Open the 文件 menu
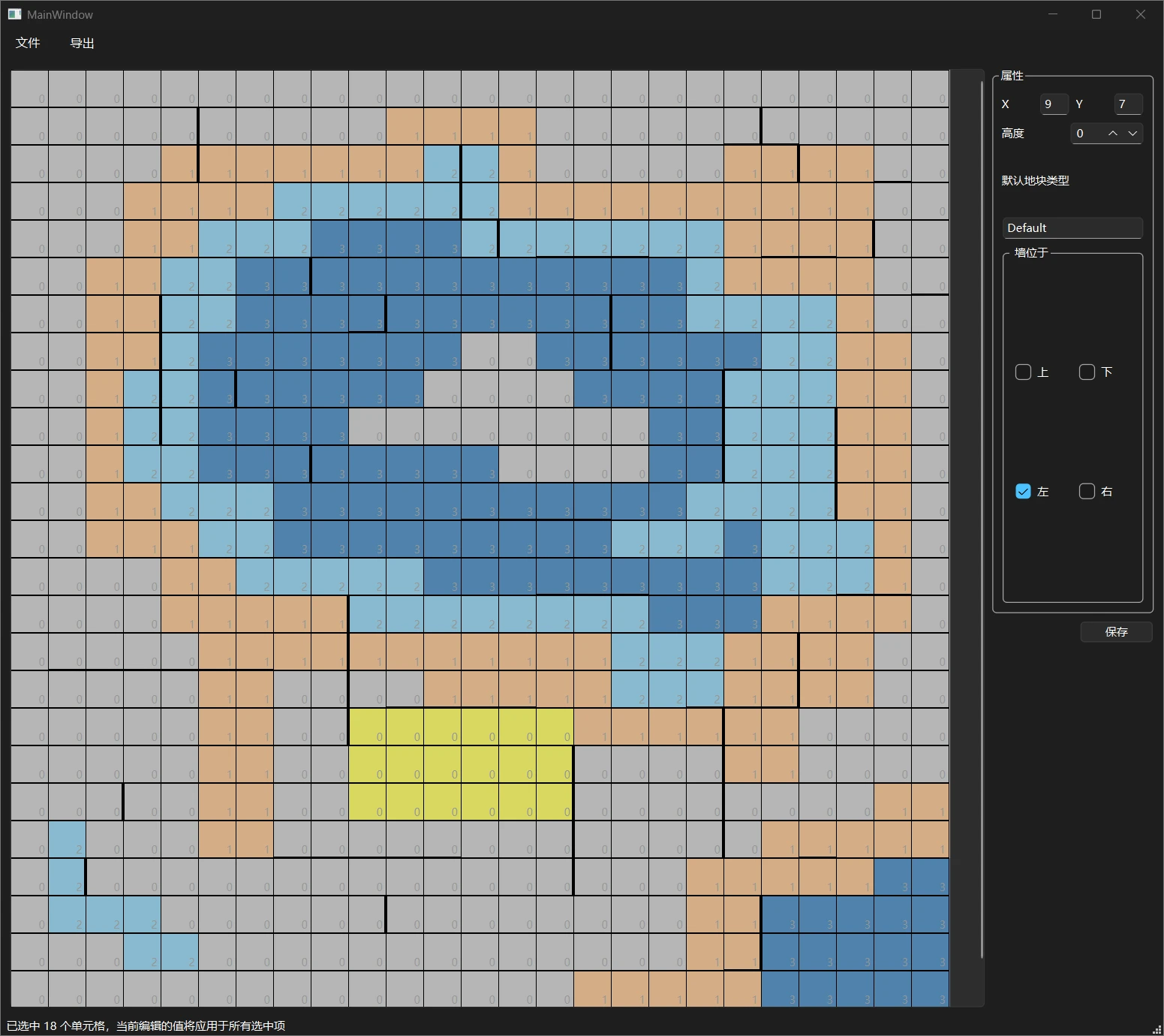Viewport: 1164px width, 1036px height. tap(28, 43)
